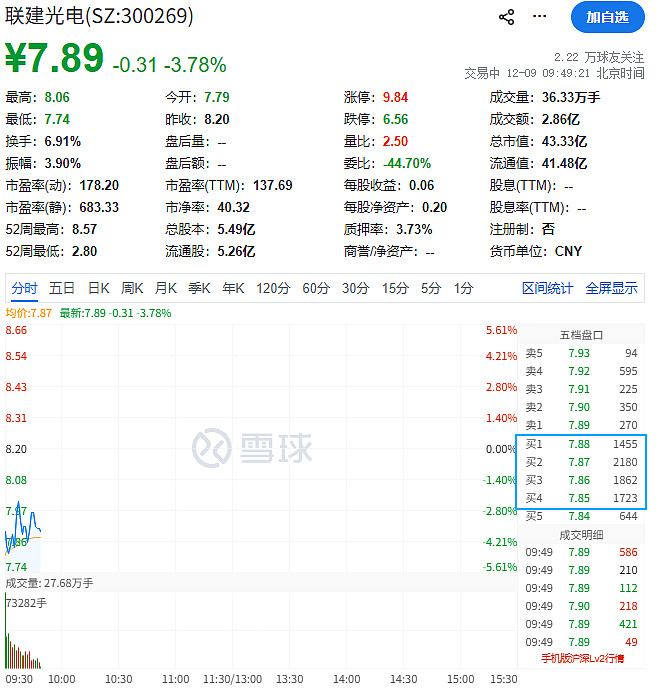Click the trade detail row with volume 112

coord(581,588)
